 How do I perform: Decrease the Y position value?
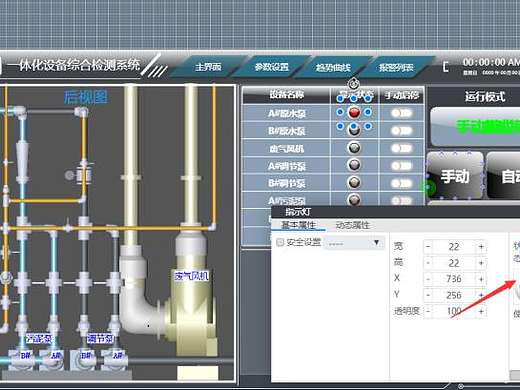[428, 295]
